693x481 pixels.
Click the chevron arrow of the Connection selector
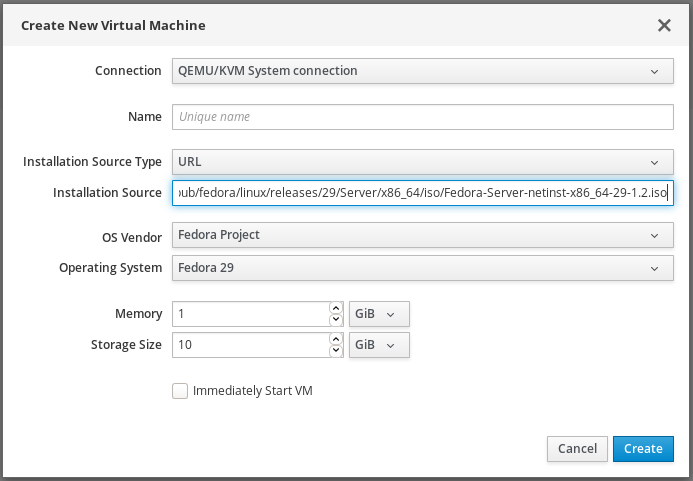pos(654,71)
